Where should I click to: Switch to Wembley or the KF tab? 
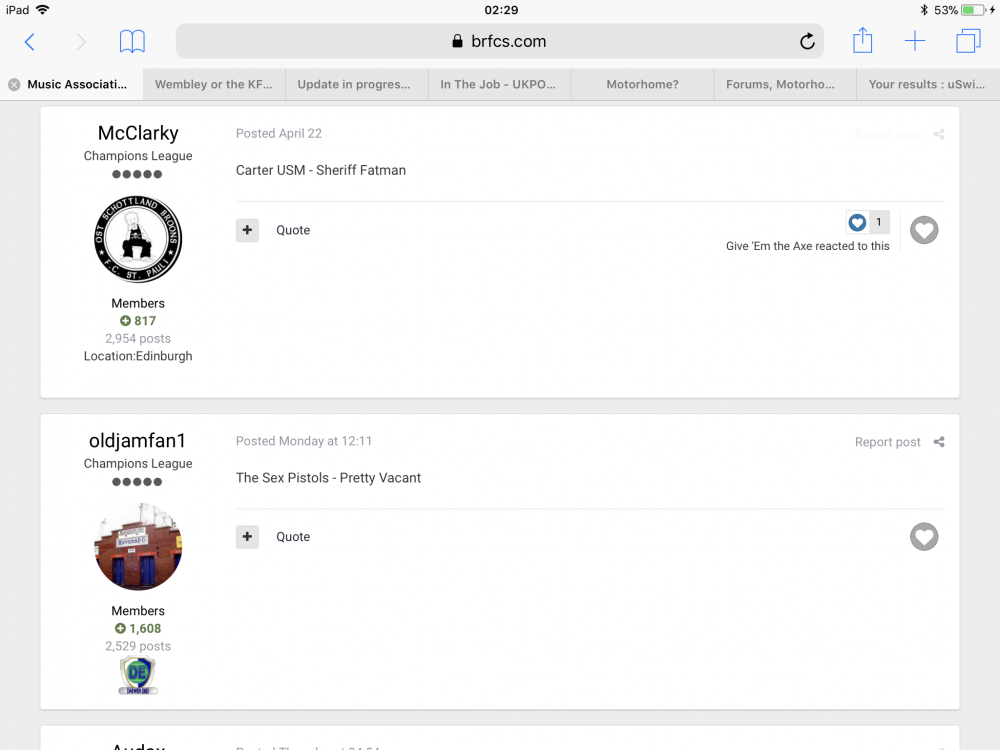214,84
